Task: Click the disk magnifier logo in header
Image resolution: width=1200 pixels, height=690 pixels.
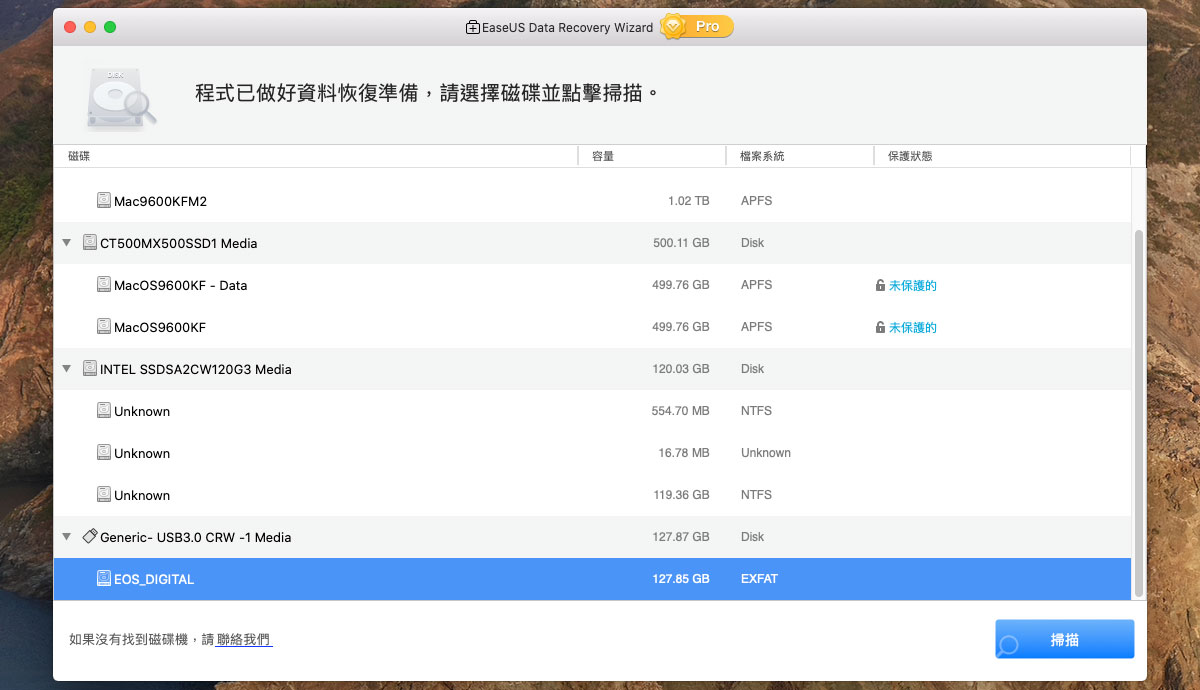Action: (121, 98)
